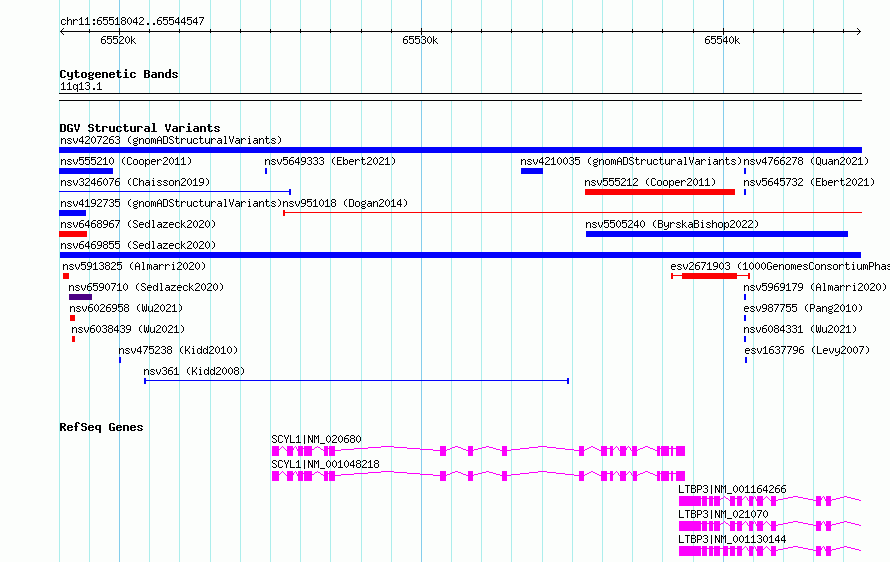Open nsv5969179 (Almarri2020) label
This screenshot has height=562, width=890.
click(815, 287)
